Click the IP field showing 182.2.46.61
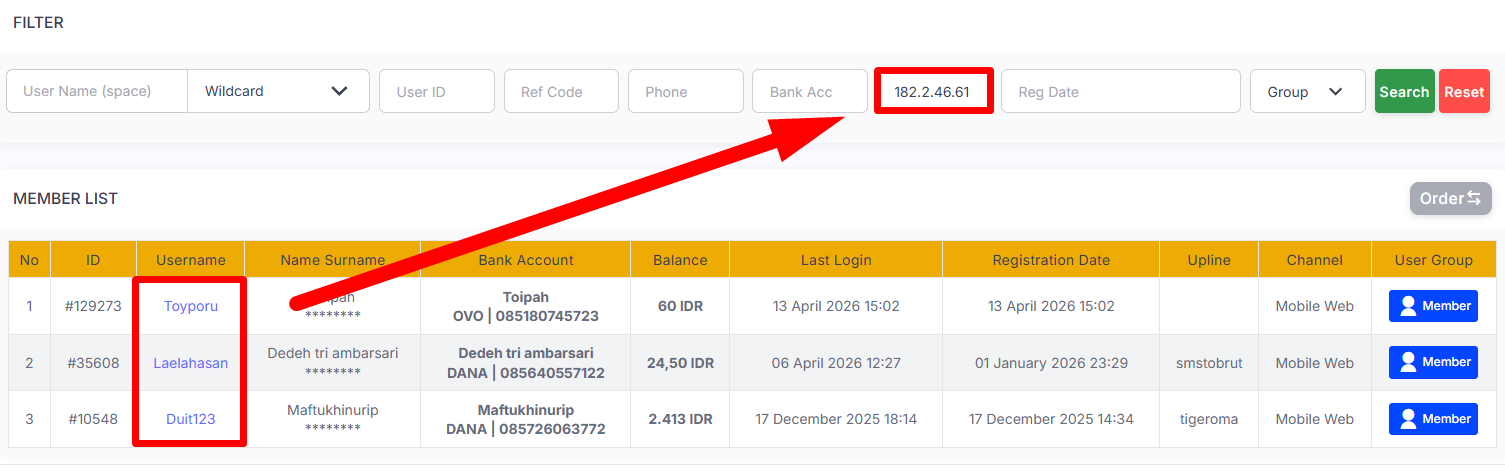This screenshot has height=475, width=1505. 934,91
